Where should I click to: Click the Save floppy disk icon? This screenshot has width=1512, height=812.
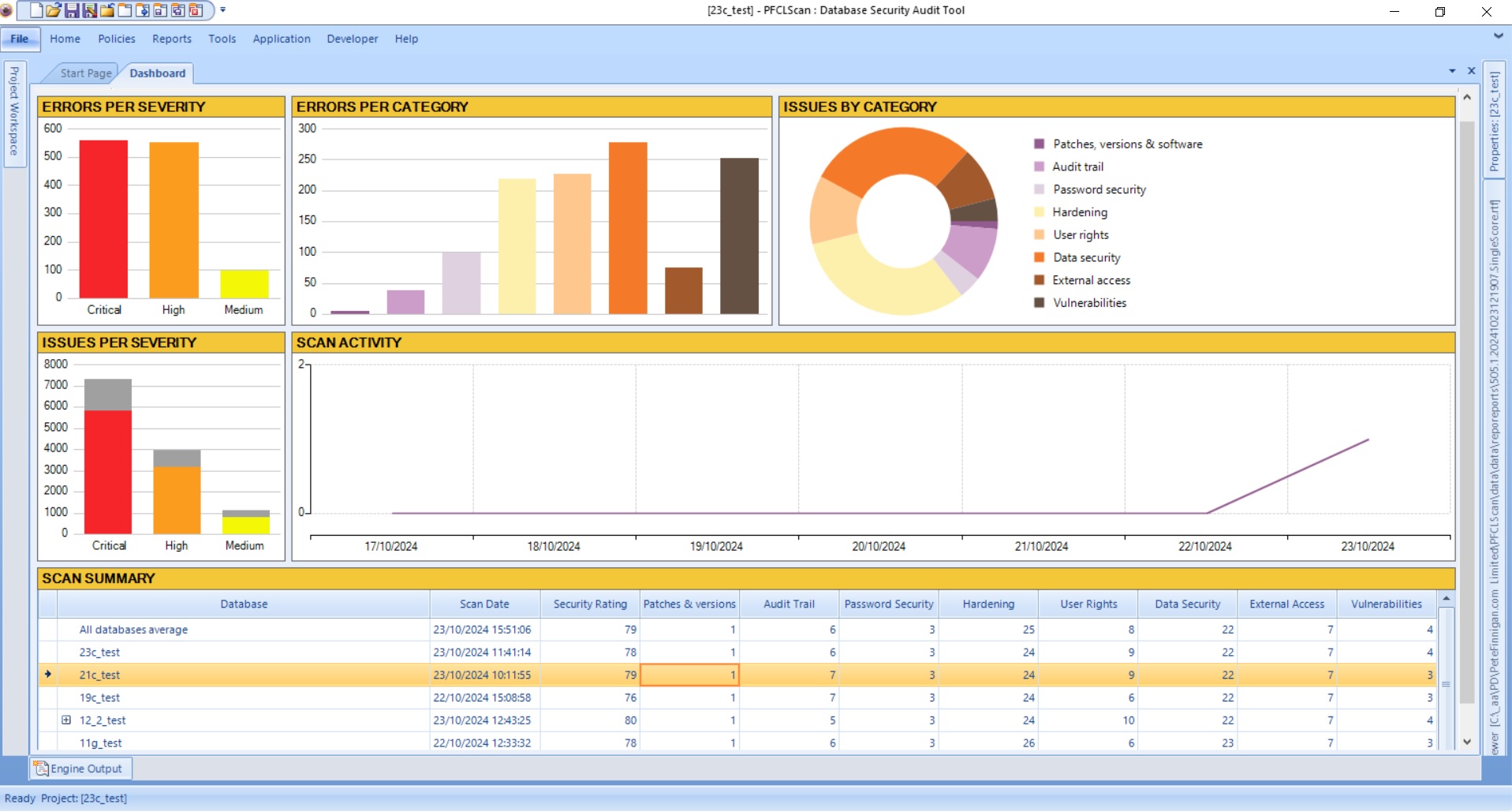point(72,10)
